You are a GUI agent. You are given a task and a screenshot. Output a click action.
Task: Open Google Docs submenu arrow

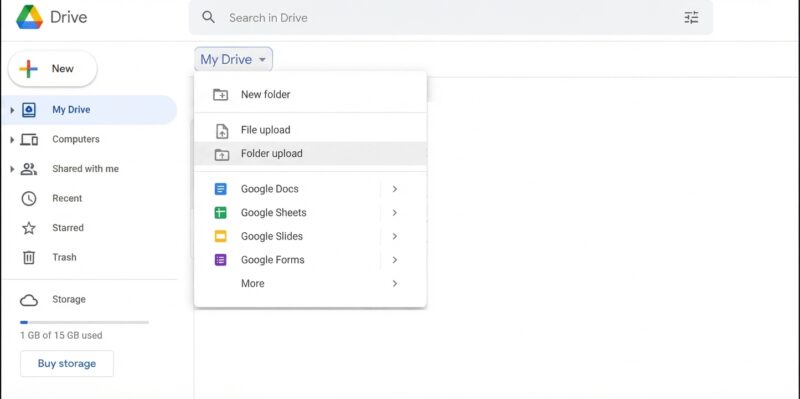[394, 189]
